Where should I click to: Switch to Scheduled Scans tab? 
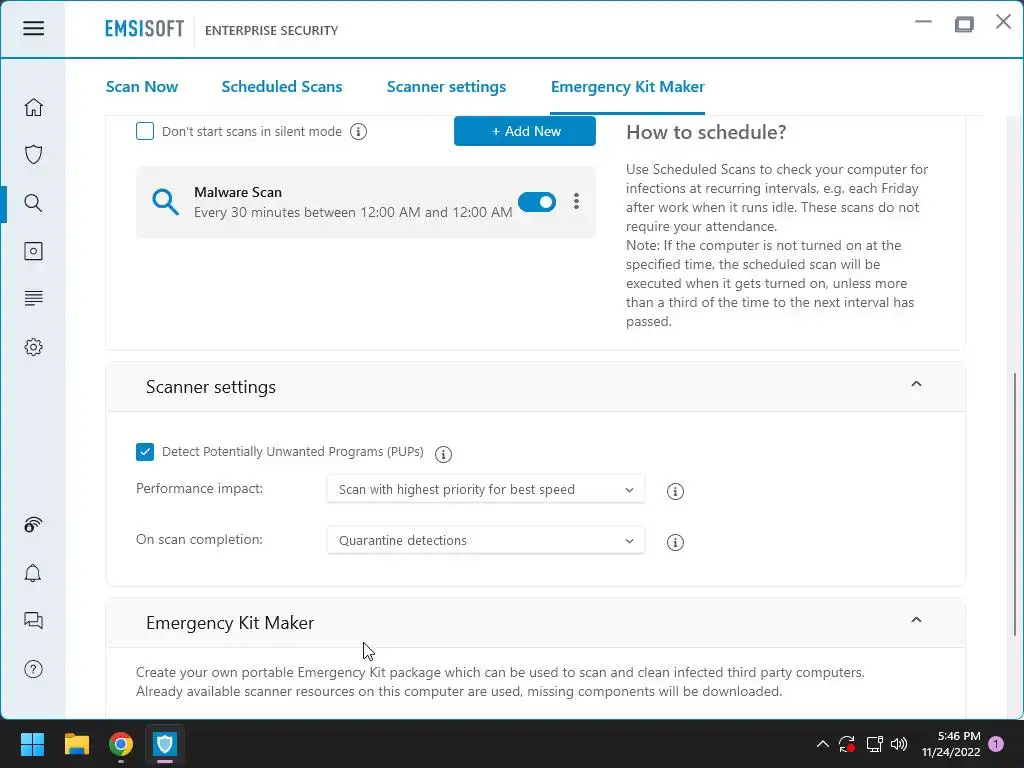click(x=281, y=87)
